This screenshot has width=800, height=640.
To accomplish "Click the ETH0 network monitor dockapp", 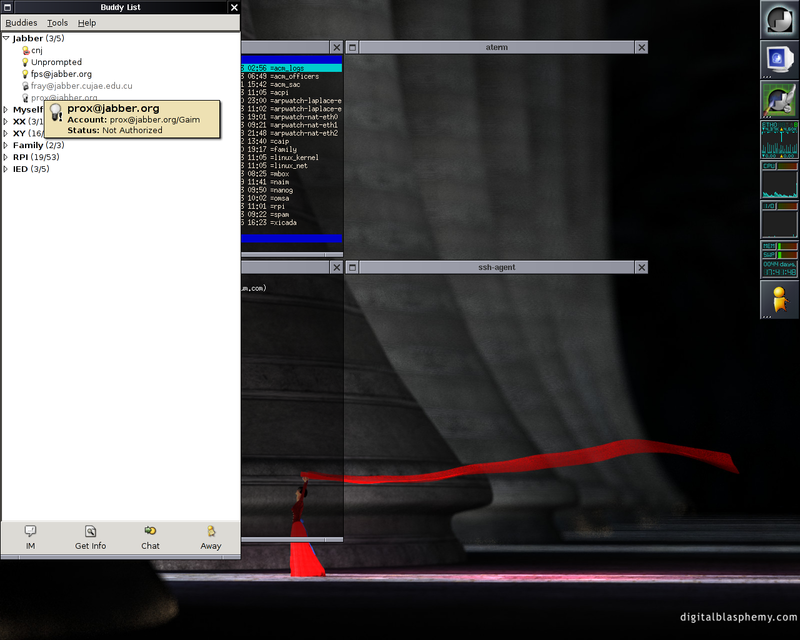I will pos(780,139).
